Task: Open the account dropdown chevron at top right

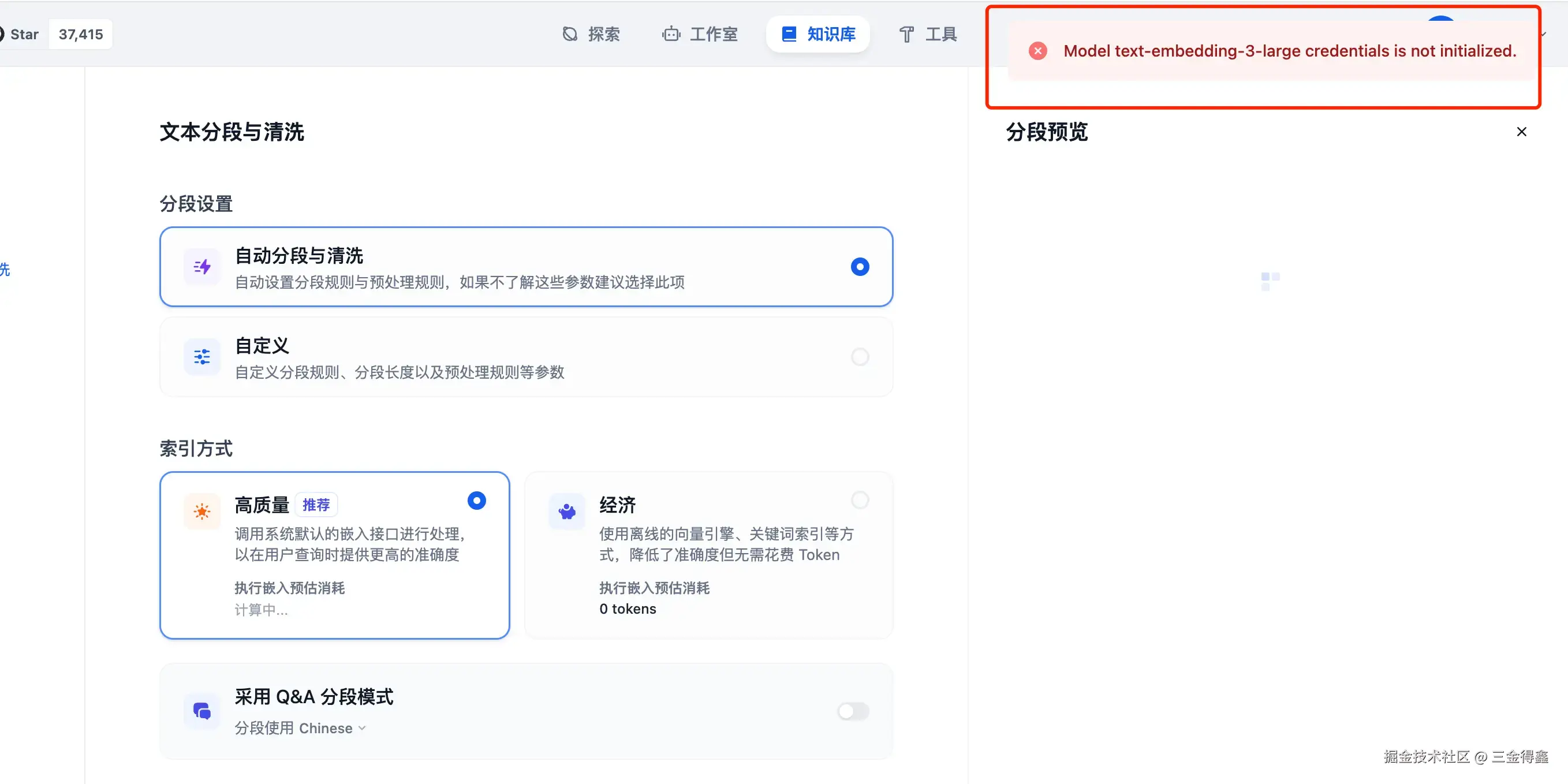Action: pyautogui.click(x=1544, y=34)
